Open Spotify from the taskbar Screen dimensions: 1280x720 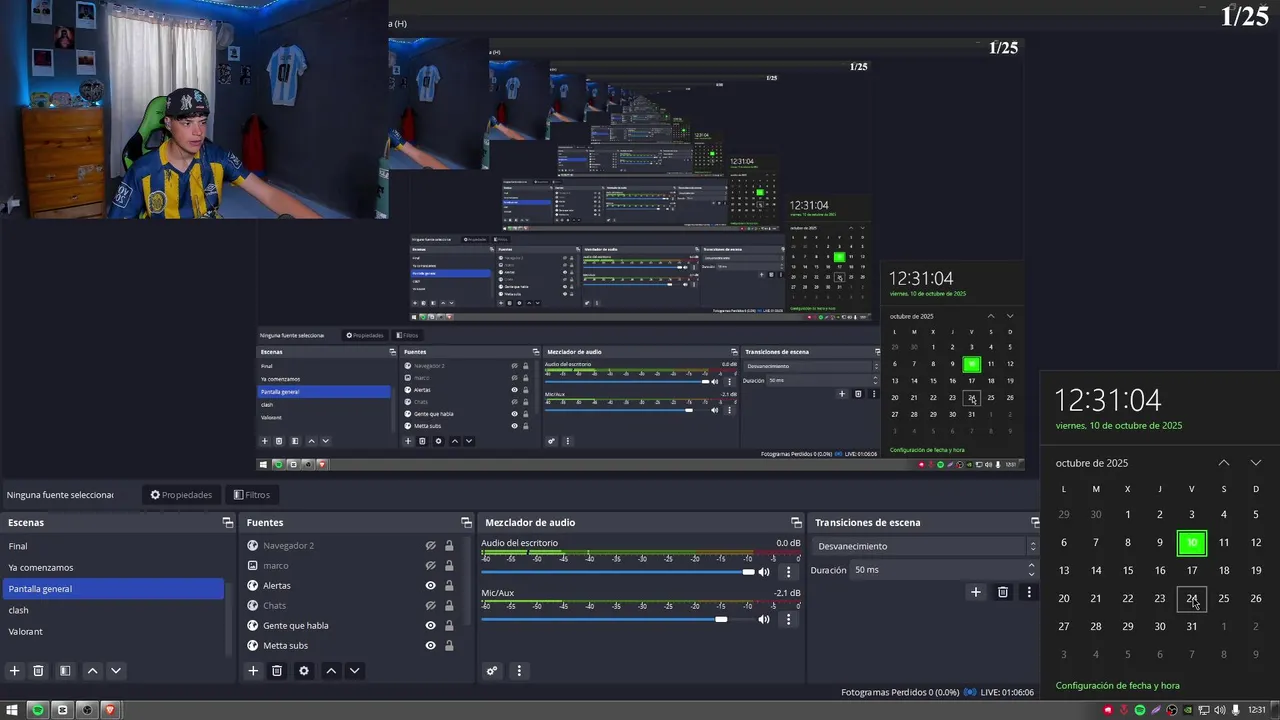(x=38, y=710)
